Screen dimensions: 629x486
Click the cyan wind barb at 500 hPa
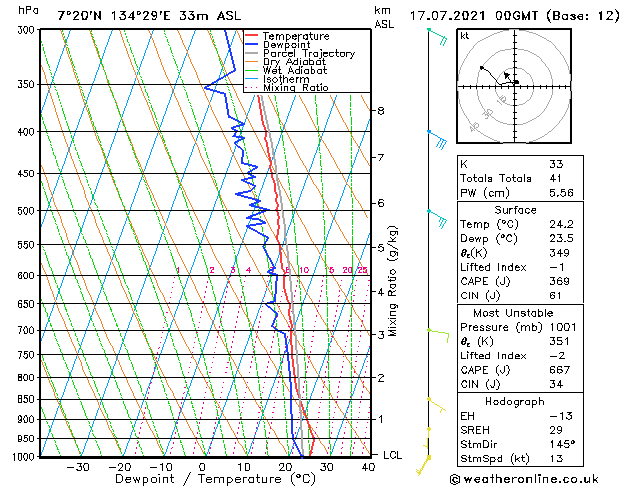(x=438, y=219)
